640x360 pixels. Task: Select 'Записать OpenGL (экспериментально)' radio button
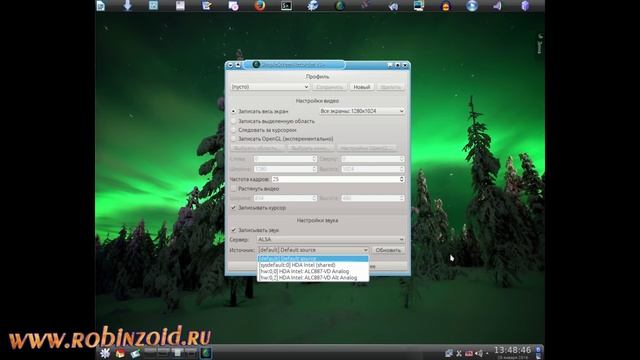[233, 139]
